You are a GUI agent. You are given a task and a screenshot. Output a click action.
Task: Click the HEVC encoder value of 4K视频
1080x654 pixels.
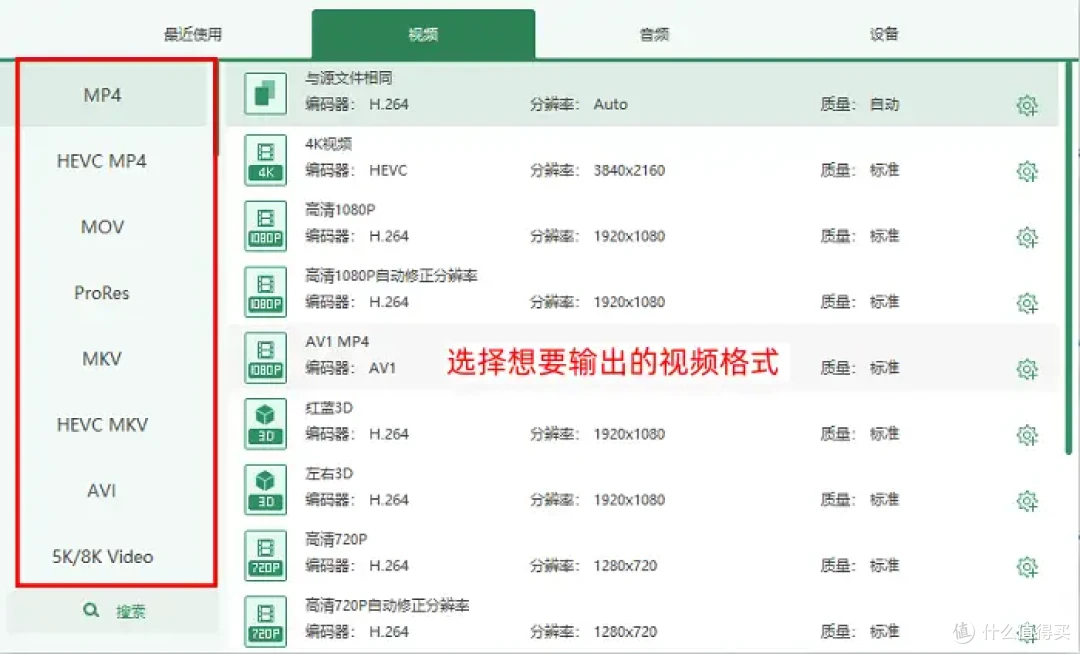388,170
